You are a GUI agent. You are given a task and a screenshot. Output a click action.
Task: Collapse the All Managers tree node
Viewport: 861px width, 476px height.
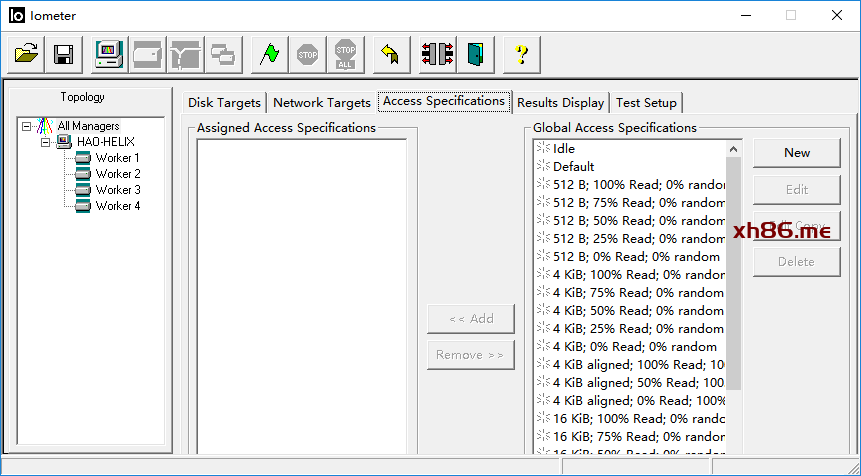click(26, 126)
